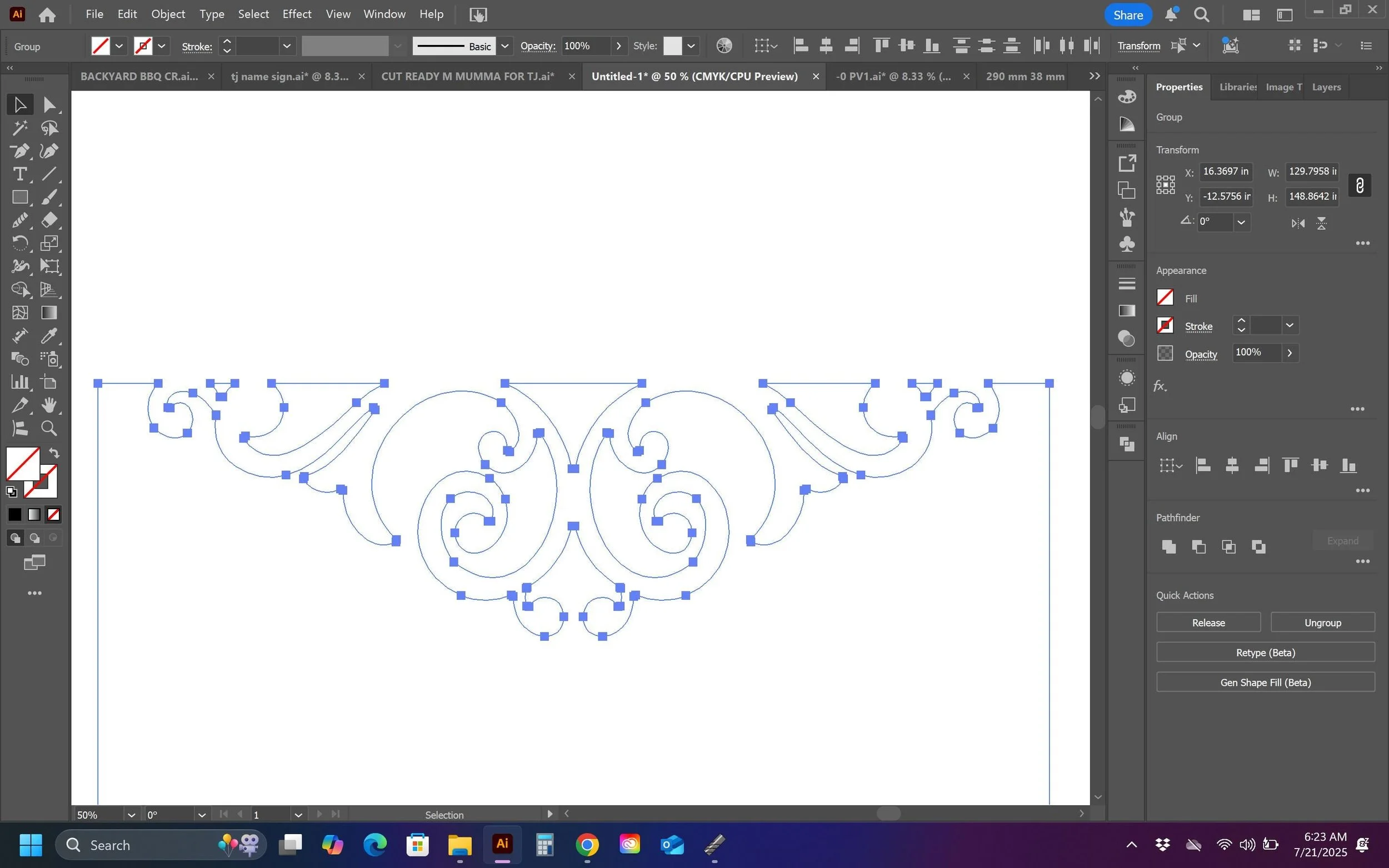1389x868 pixels.
Task: Click the Ungroup button
Action: point(1322,623)
